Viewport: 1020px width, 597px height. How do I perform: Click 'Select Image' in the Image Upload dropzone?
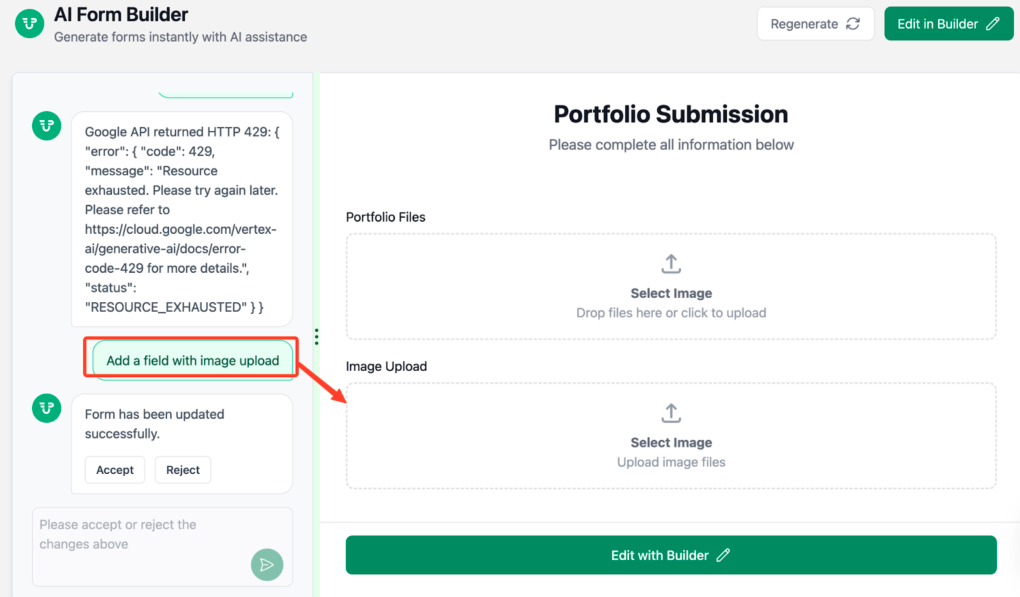click(671, 443)
